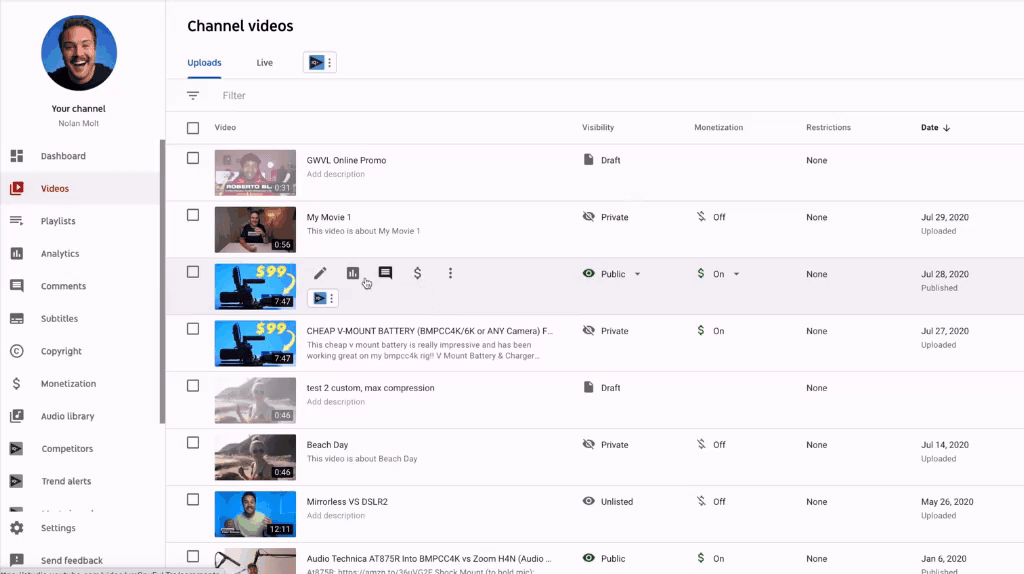This screenshot has width=1024, height=574.
Task: Tick the checkbox for CHEAP V-MOUNT BATTERY video
Action: tap(193, 328)
